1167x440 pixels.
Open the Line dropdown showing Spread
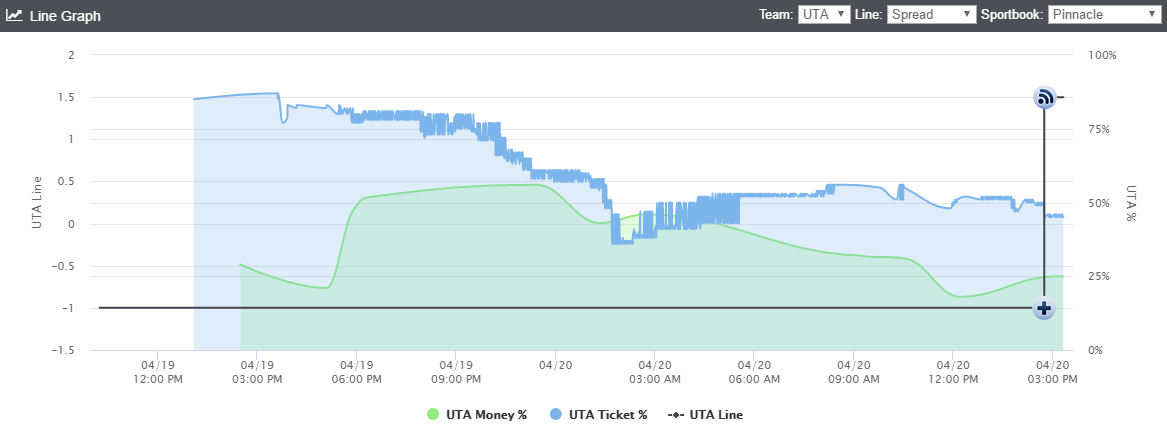click(931, 14)
